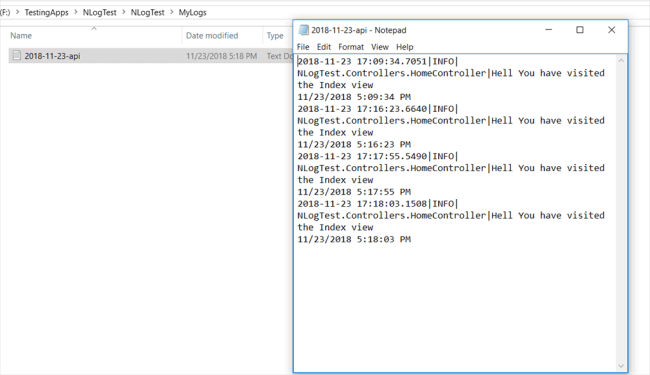Click MyLogs in the breadcrumb path

(192, 12)
